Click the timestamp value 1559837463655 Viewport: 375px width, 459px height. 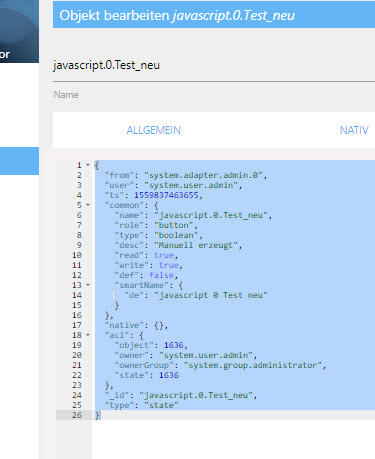[166, 195]
